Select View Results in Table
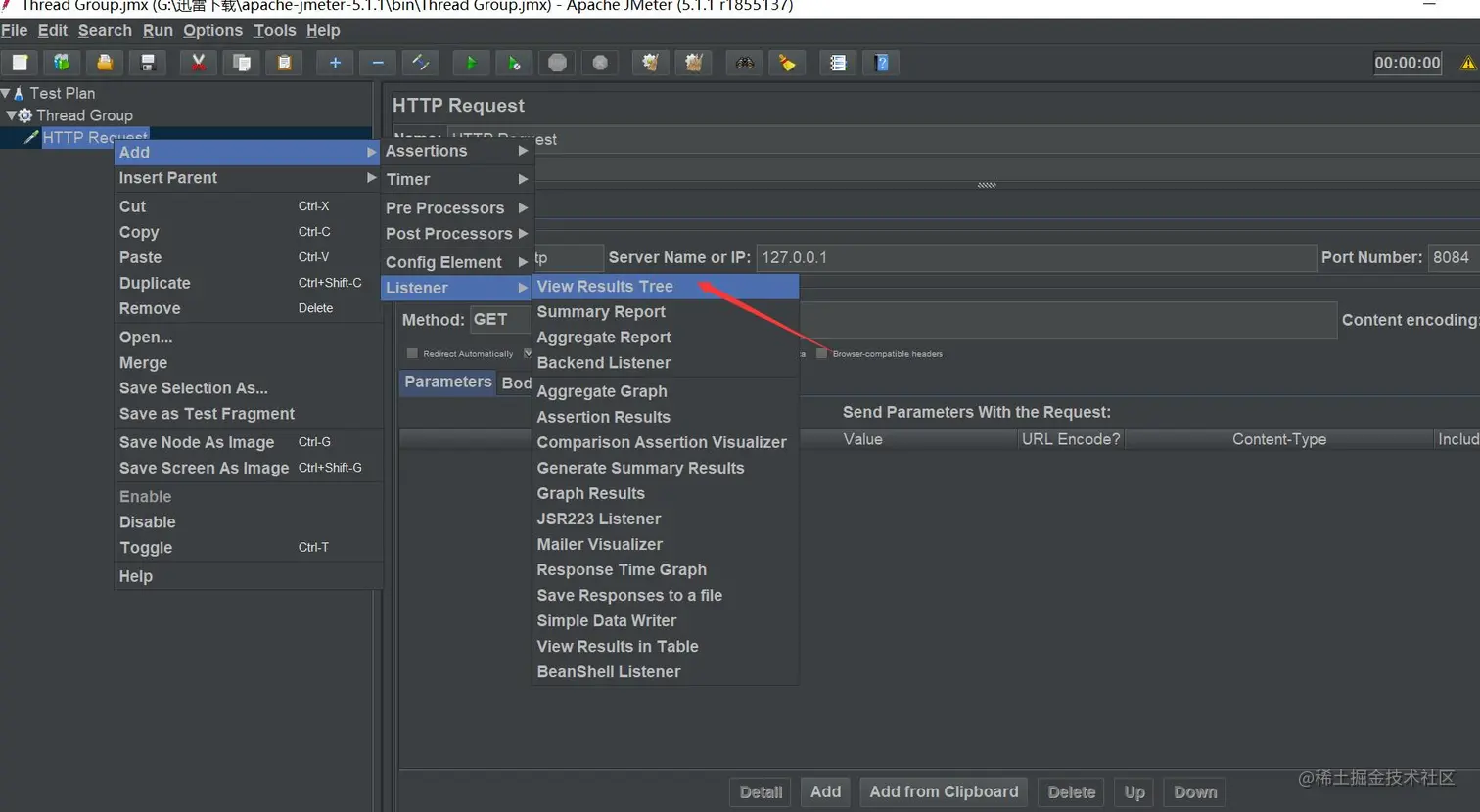 [666, 647]
